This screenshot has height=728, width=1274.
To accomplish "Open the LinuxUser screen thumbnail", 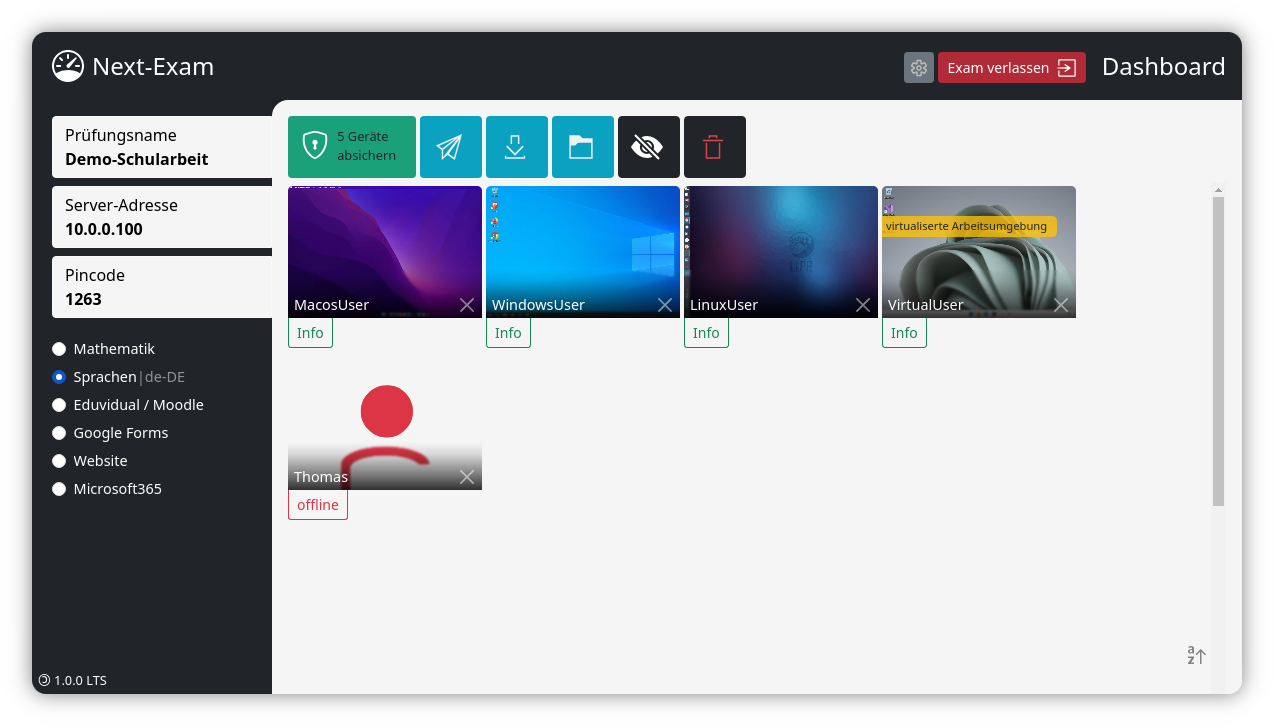I will pyautogui.click(x=781, y=245).
